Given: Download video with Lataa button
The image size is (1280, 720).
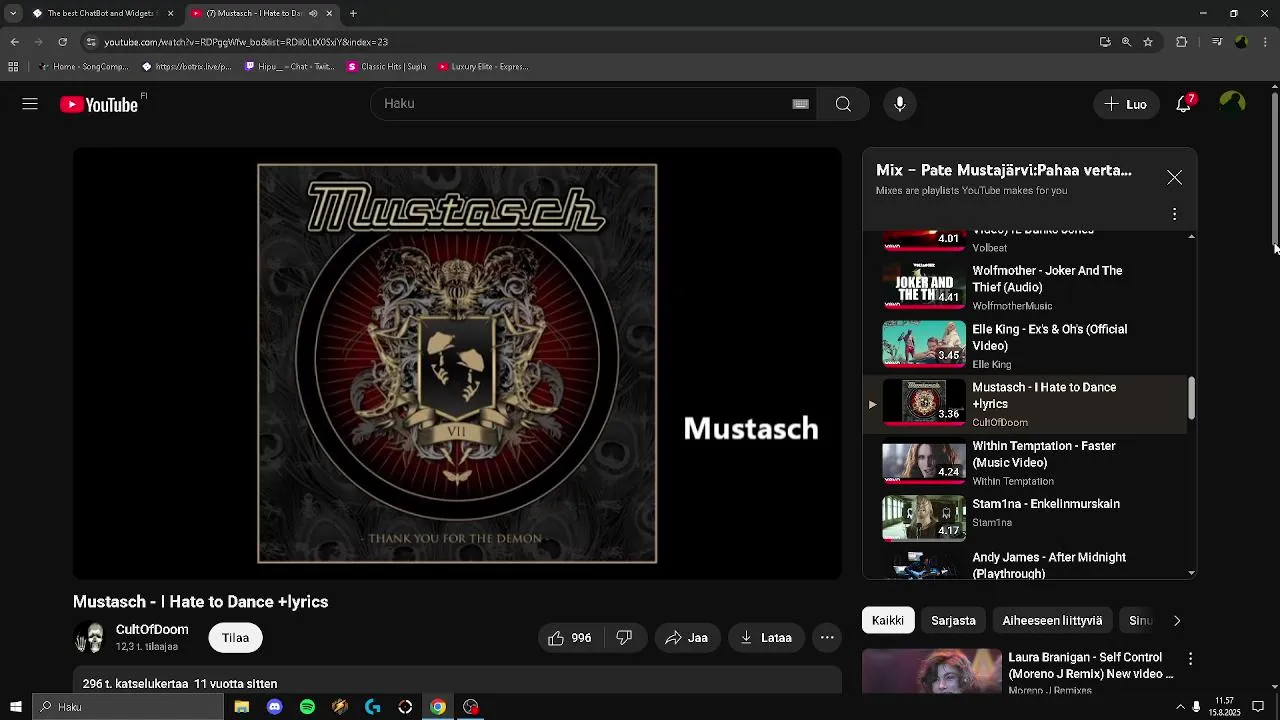Looking at the screenshot, I should (x=767, y=638).
